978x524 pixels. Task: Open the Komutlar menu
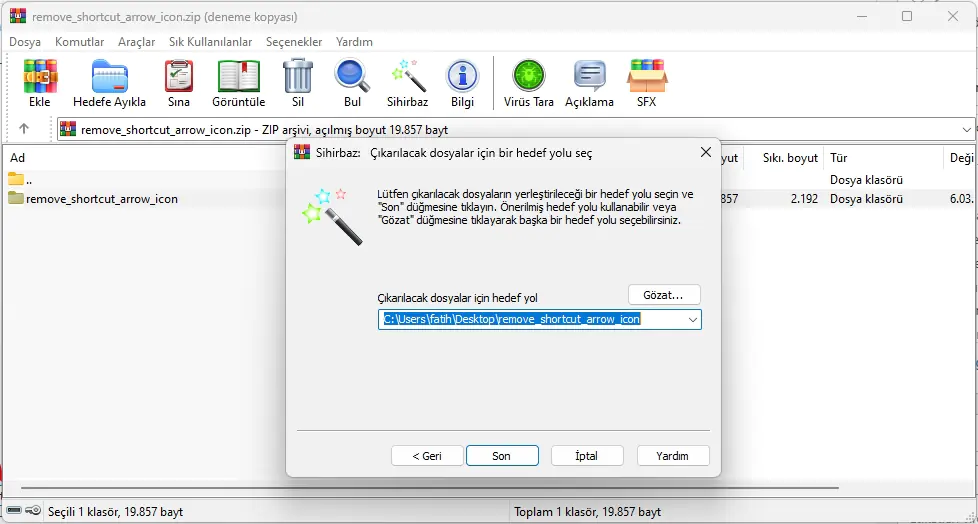click(79, 42)
